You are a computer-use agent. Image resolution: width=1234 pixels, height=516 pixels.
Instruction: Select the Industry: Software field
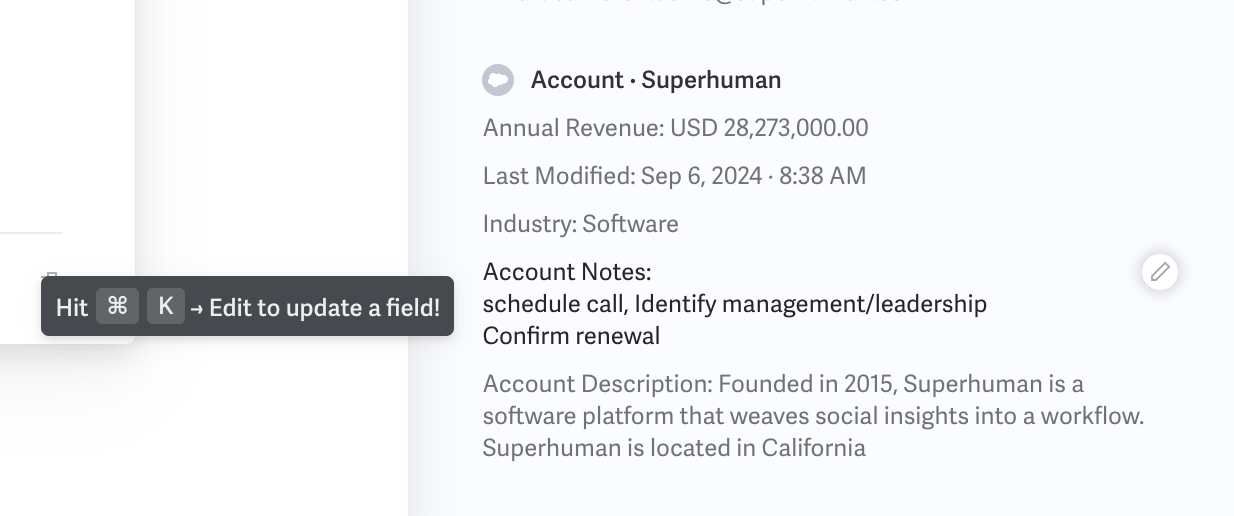[x=580, y=224]
